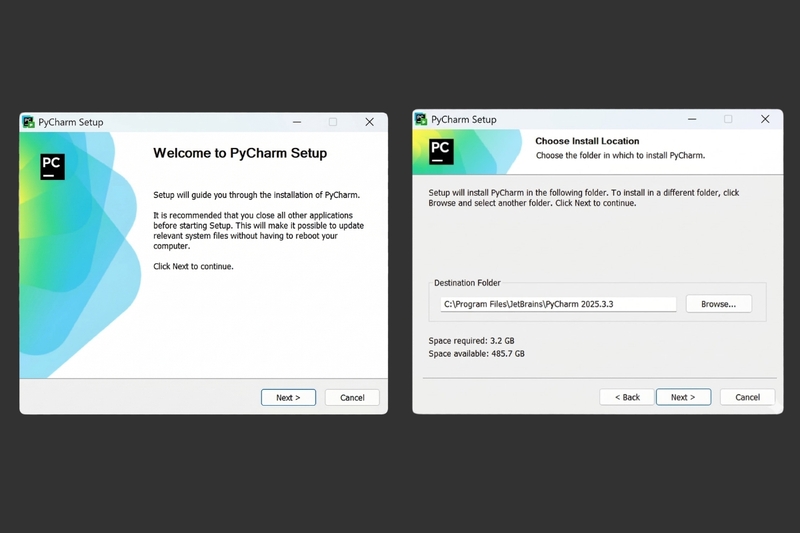800x533 pixels.
Task: Minimize the Choose Install Location window
Action: coord(692,119)
